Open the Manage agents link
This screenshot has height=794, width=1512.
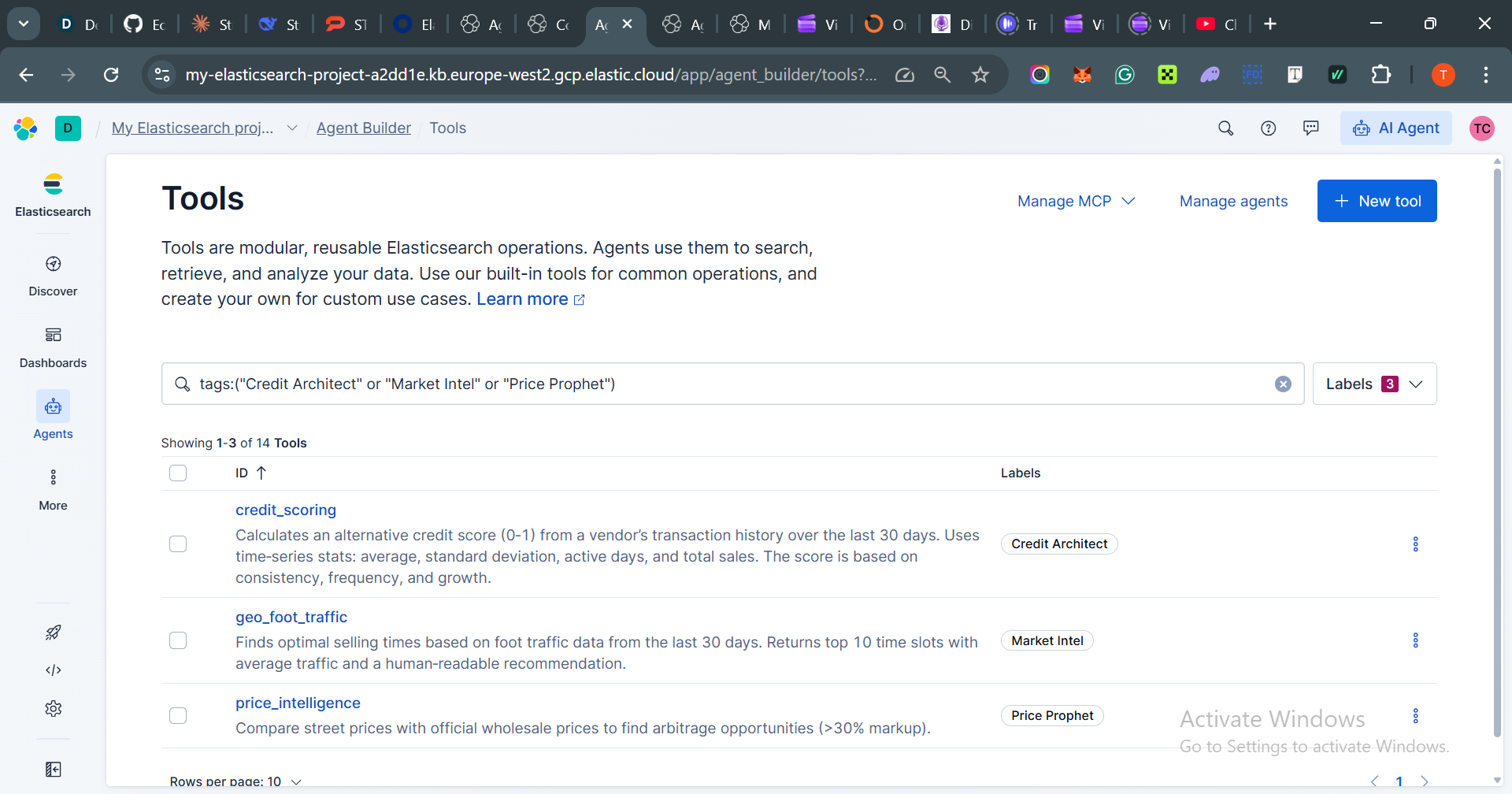coord(1233,201)
